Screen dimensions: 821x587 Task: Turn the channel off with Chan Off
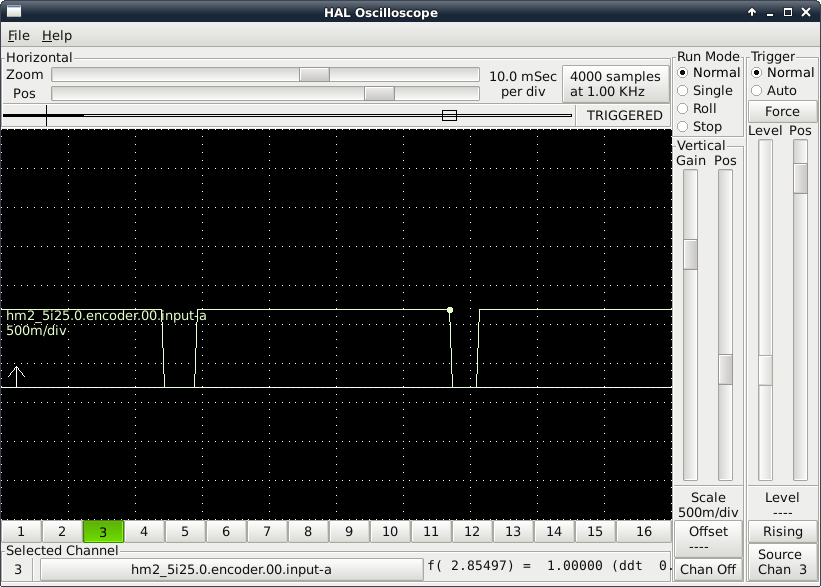708,568
